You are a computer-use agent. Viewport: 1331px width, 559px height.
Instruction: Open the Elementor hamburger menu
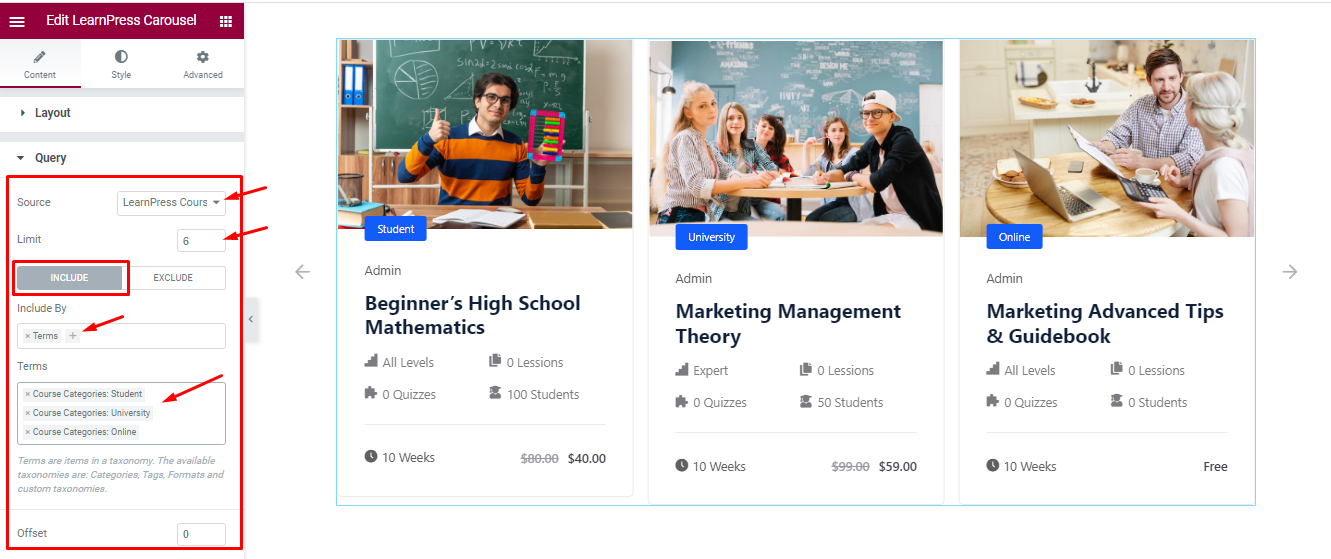coord(17,20)
